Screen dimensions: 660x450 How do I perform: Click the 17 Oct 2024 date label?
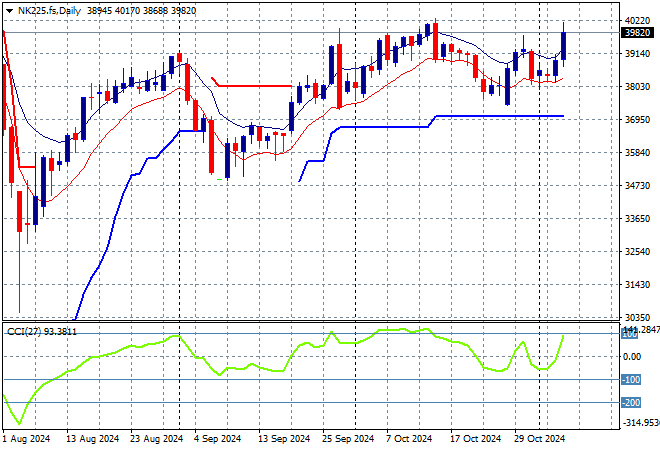coord(476,439)
